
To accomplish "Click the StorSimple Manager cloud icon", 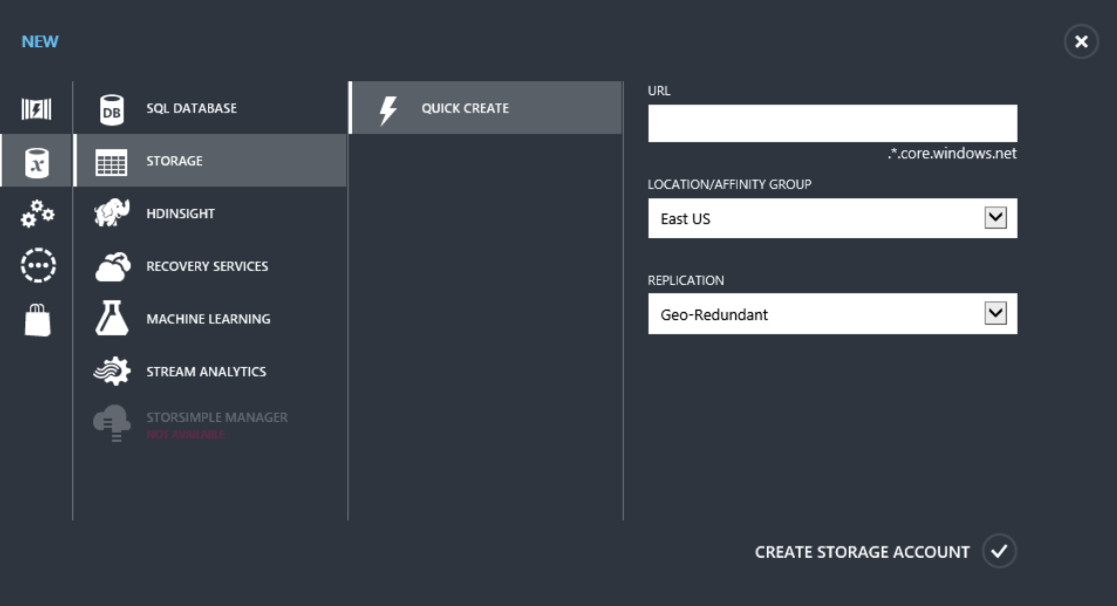I will coord(112,423).
